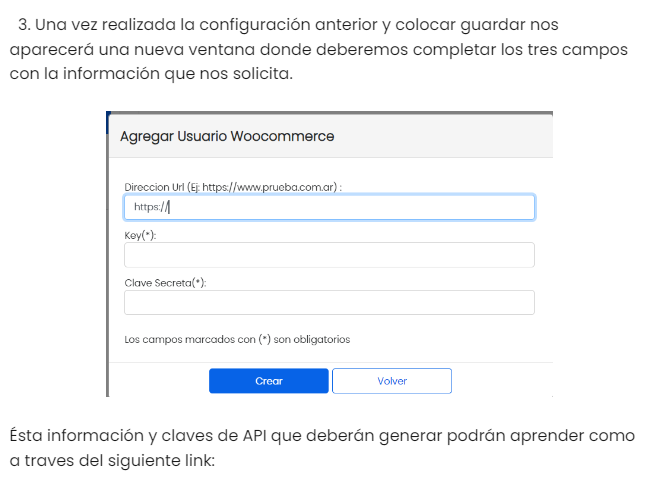The image size is (663, 483).
Task: Click the Volver button
Action: pos(392,381)
